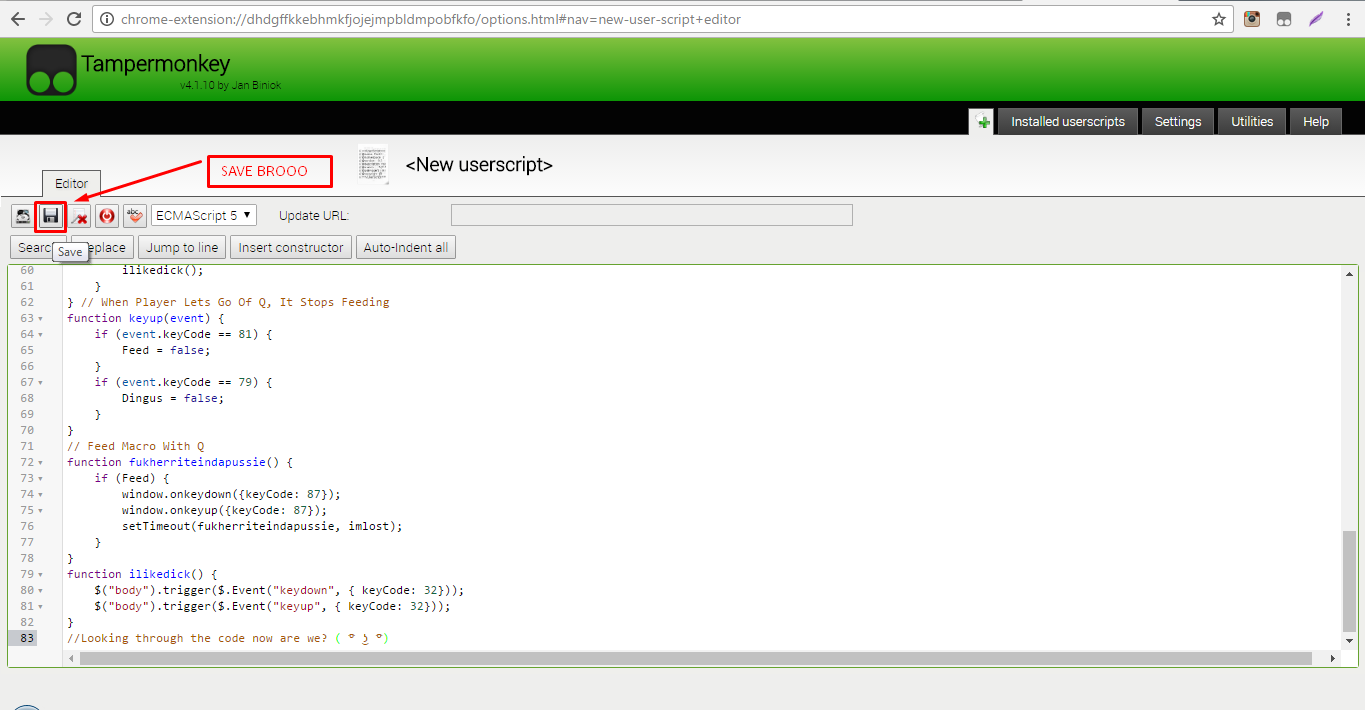Click the Save icon in the editor toolbar
This screenshot has height=710, width=1365.
click(x=50, y=216)
